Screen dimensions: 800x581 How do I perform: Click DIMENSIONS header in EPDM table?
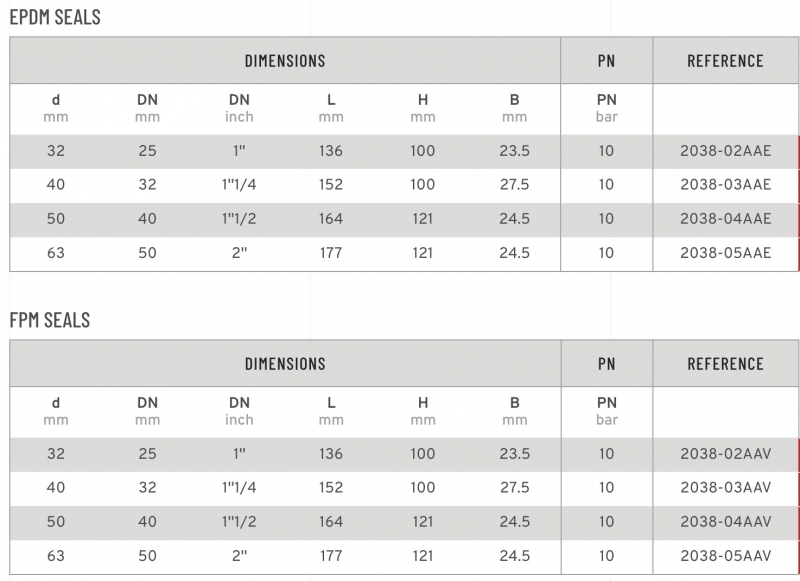point(285,61)
